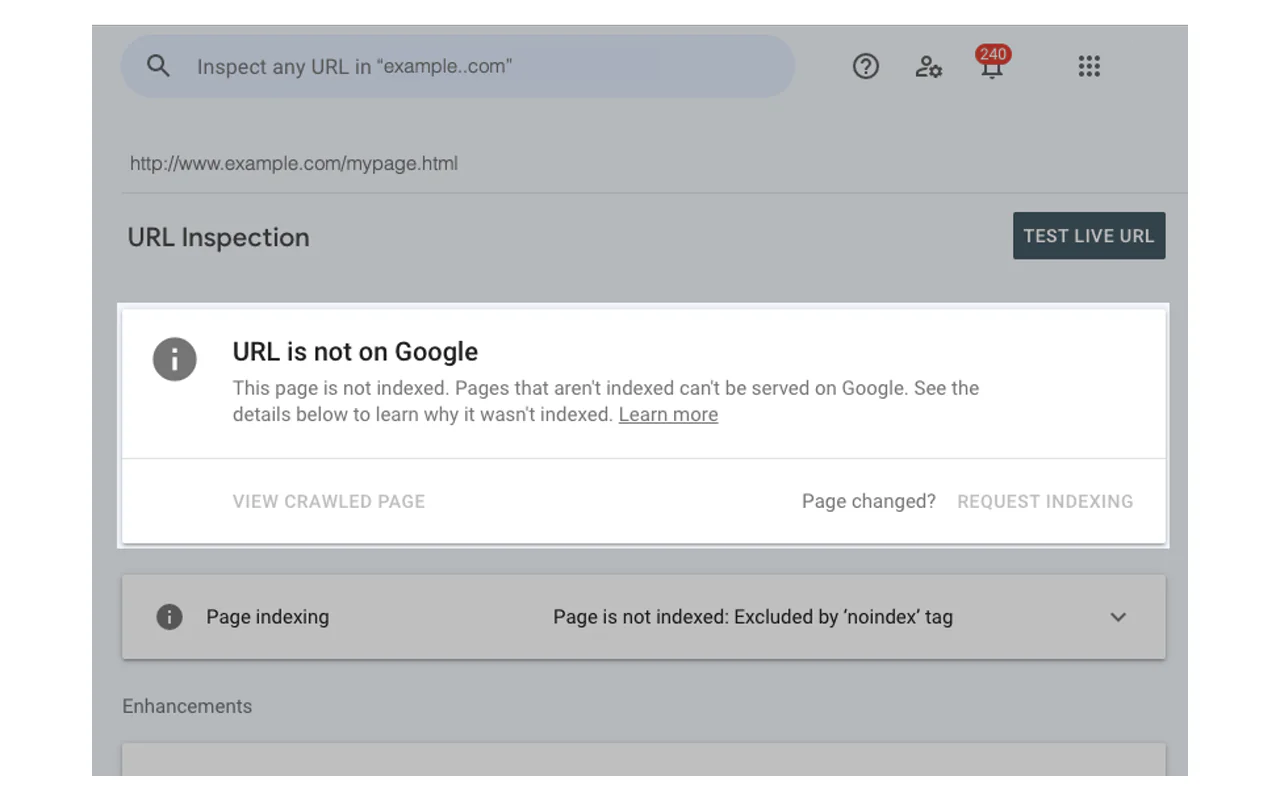Click VIEW CRAWLED PAGE

(329, 501)
